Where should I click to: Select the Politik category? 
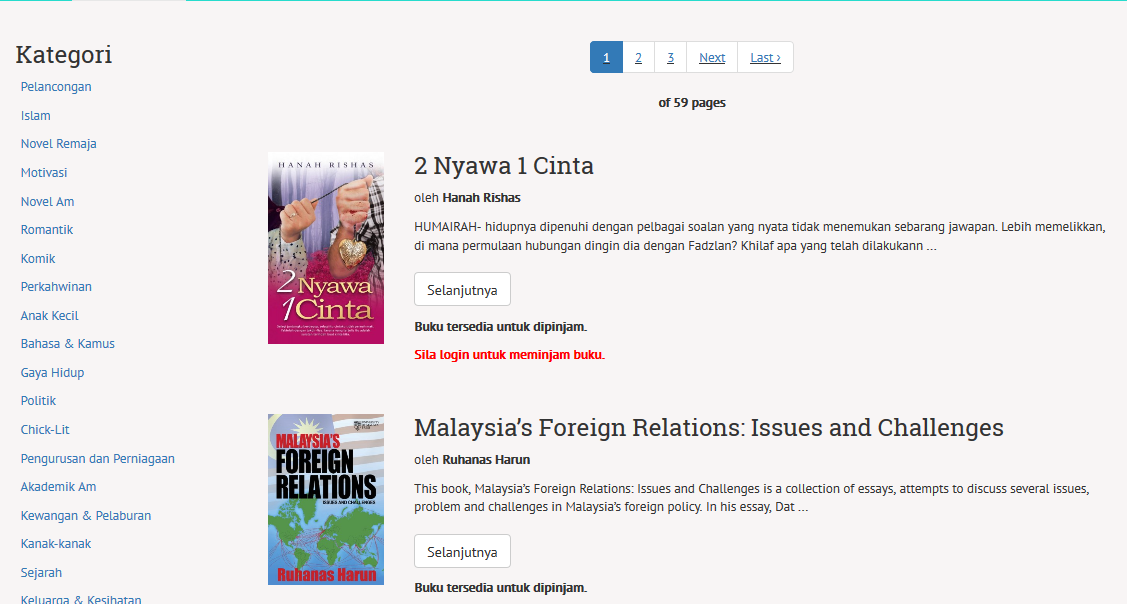point(39,401)
